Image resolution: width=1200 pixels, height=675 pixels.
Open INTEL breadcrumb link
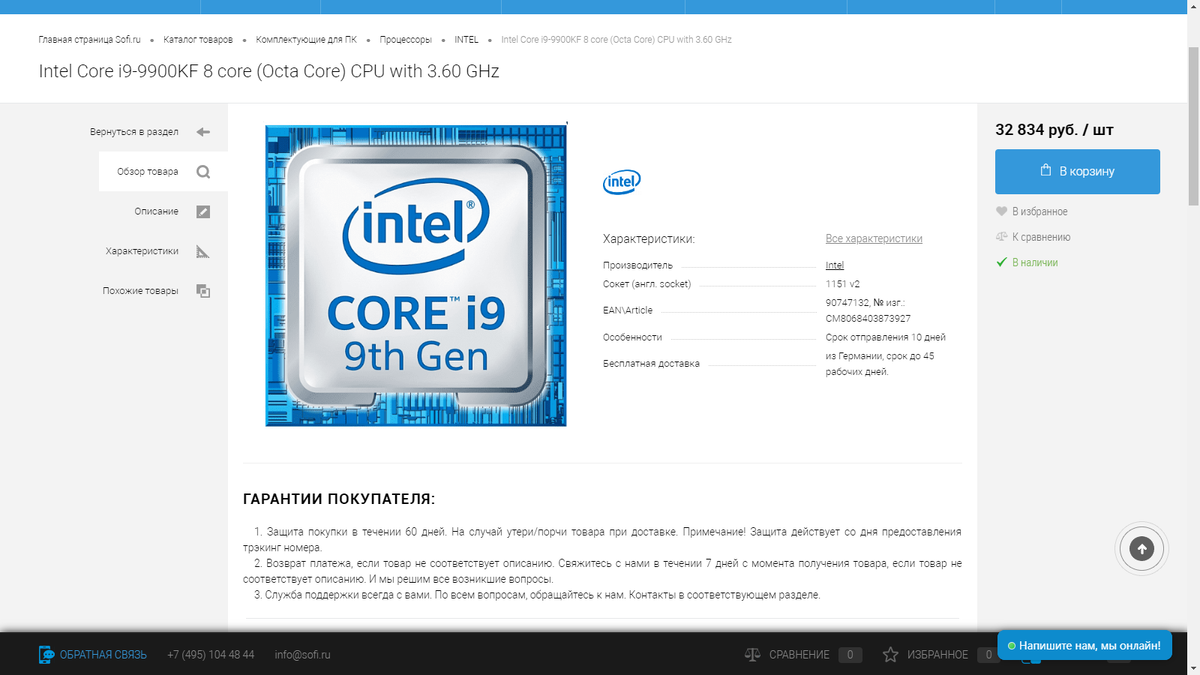point(466,40)
